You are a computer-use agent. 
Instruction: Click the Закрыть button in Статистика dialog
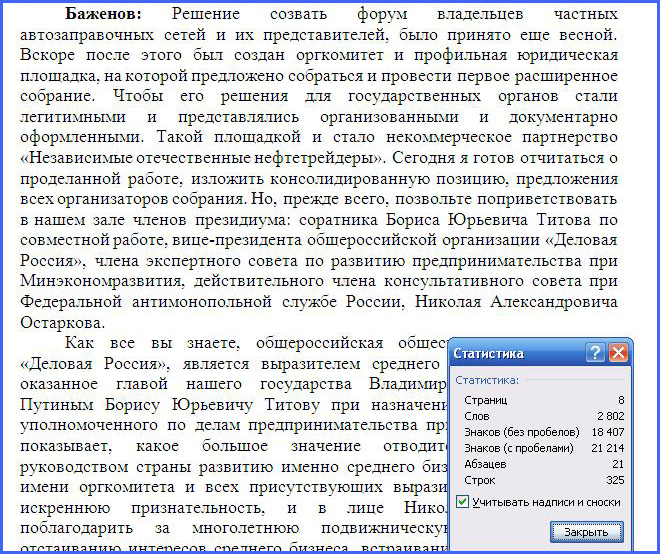tap(586, 532)
